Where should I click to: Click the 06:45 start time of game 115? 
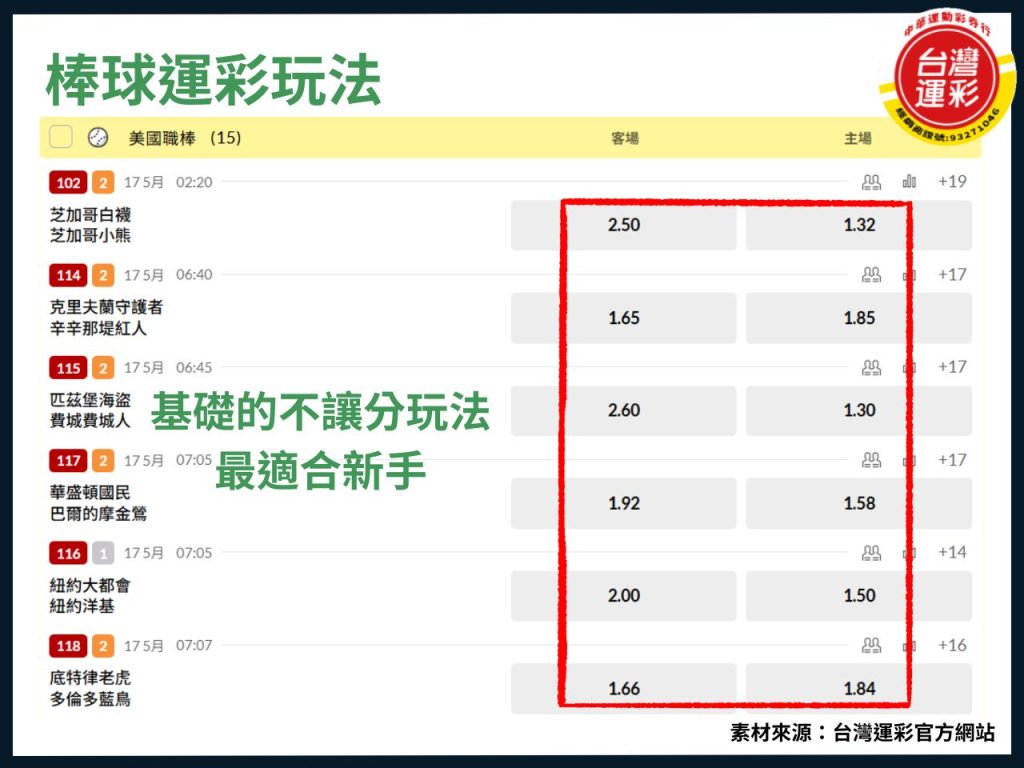[x=194, y=368]
